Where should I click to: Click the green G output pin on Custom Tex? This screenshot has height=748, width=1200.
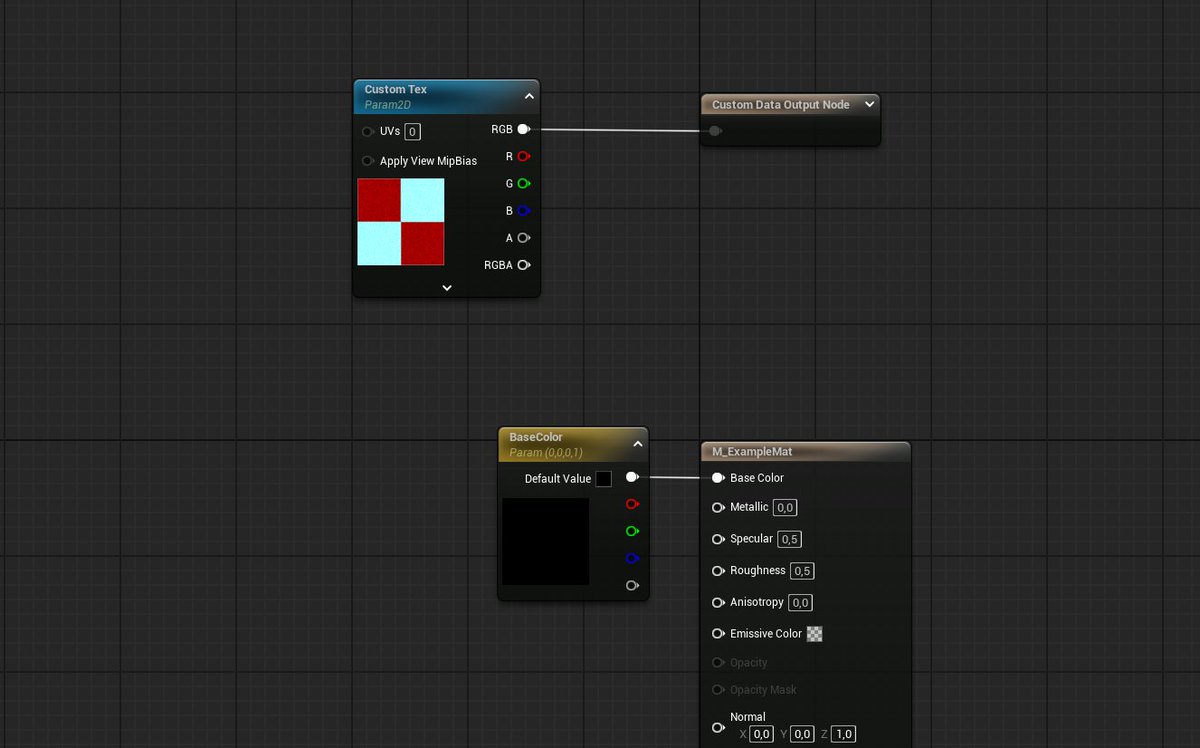pos(523,184)
